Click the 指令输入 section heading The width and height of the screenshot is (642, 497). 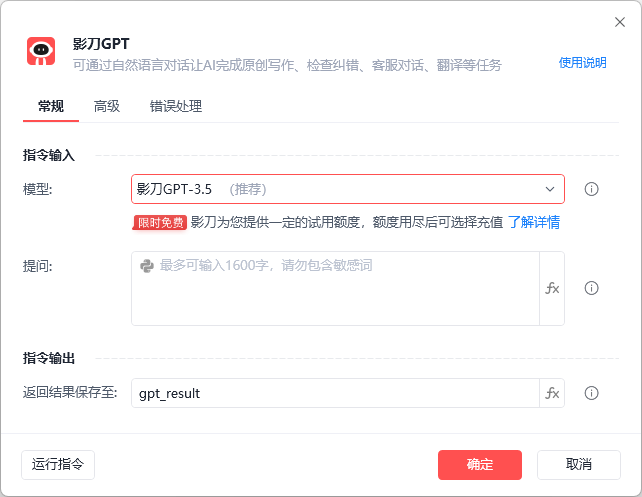click(49, 155)
